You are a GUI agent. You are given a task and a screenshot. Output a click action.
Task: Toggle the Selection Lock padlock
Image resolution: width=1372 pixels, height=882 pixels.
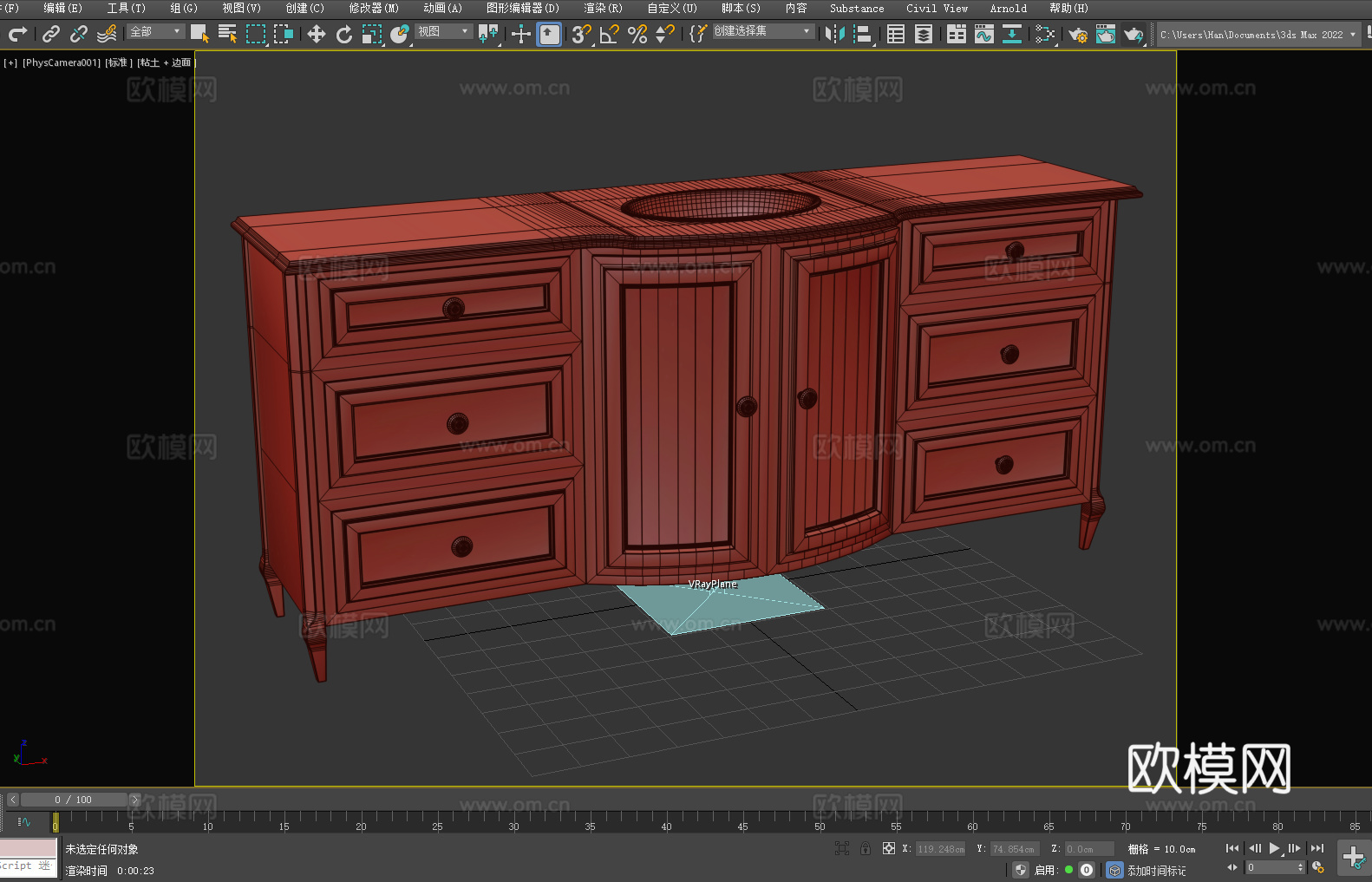pos(866,848)
